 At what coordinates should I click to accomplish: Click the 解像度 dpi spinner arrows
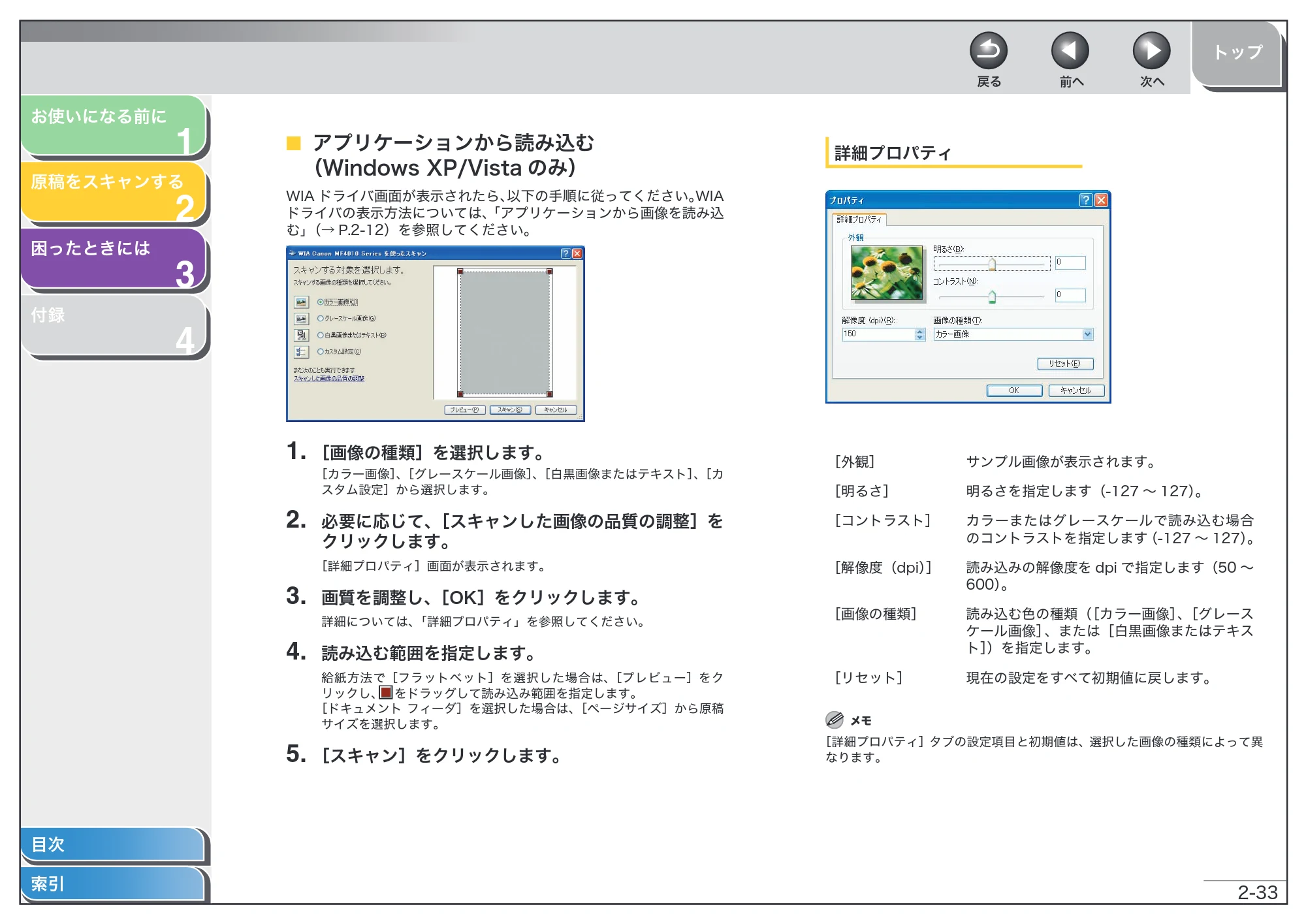coord(920,334)
